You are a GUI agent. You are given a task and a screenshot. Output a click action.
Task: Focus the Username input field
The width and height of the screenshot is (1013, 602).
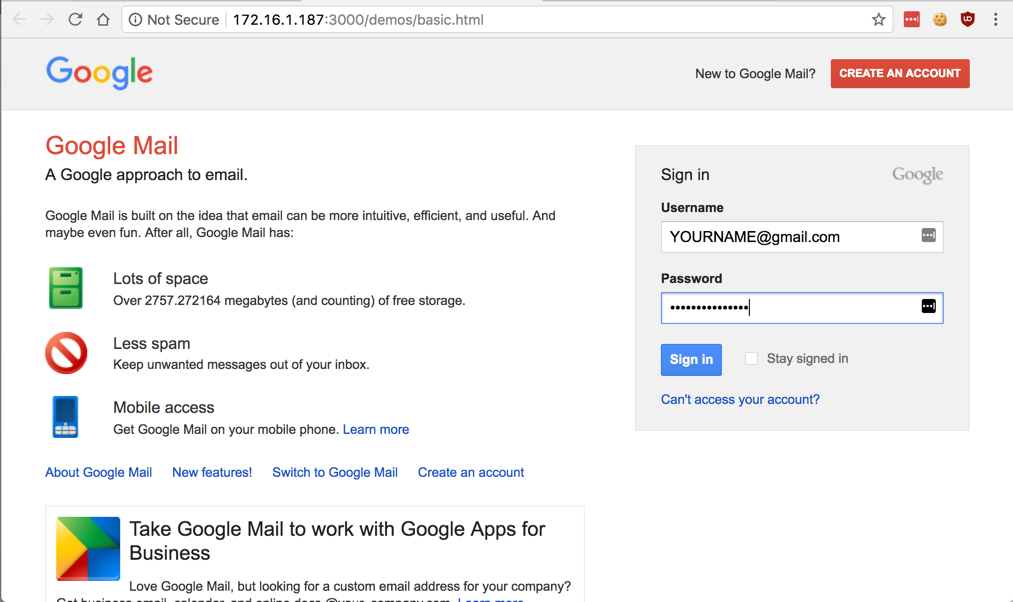pos(785,237)
